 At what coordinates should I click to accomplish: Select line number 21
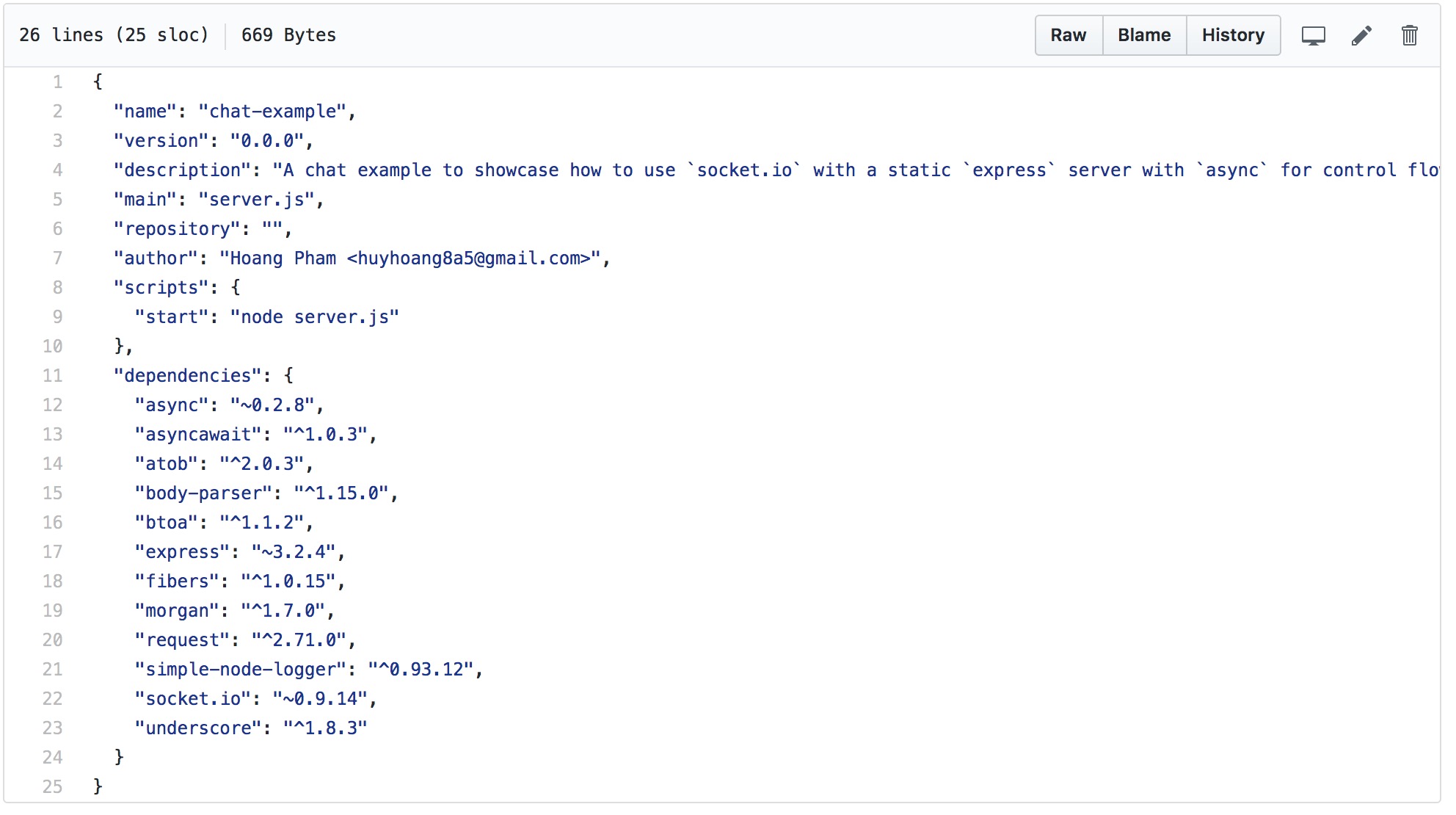pos(53,670)
